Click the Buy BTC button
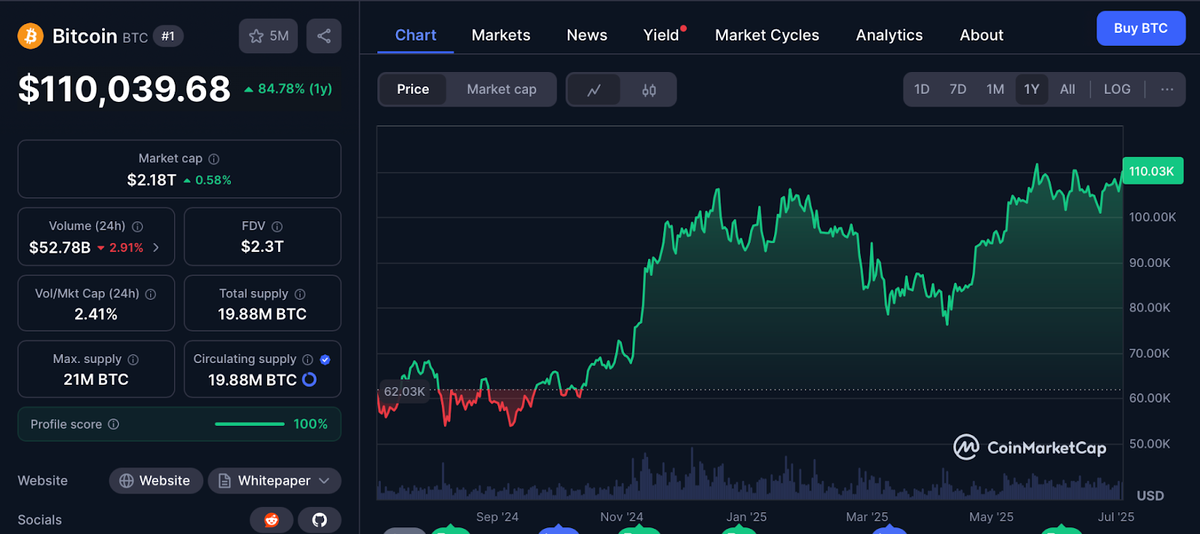The image size is (1200, 534). click(1140, 28)
